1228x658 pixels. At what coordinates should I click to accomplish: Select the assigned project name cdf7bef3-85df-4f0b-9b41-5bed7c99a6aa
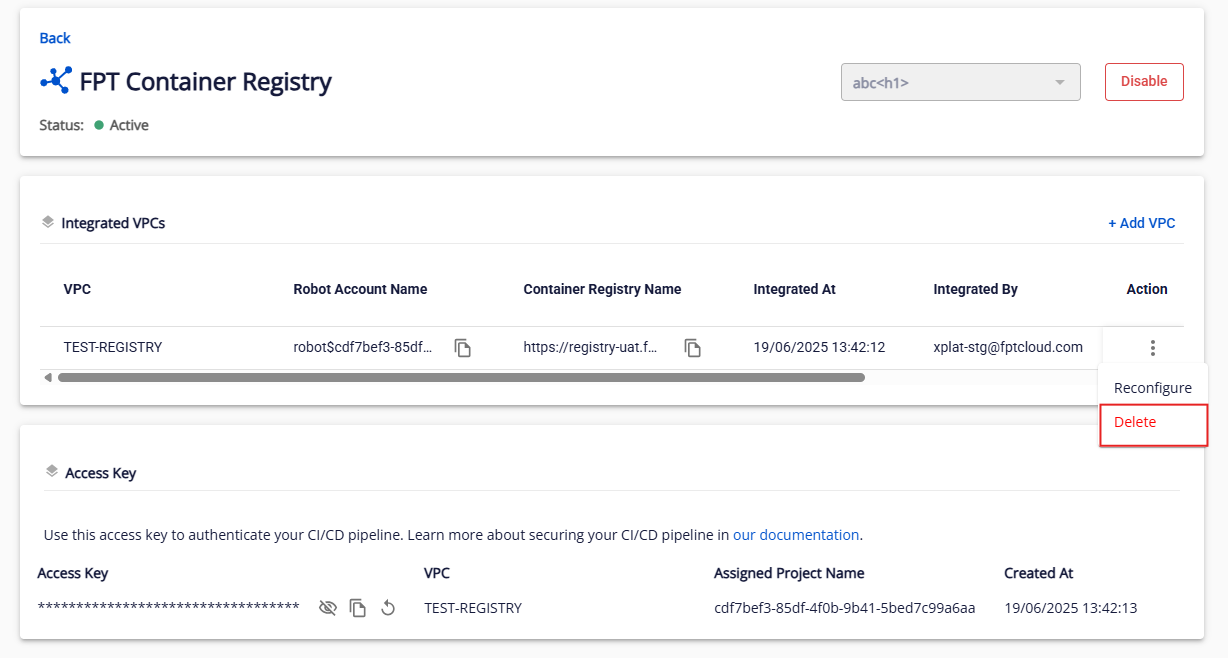pos(844,608)
